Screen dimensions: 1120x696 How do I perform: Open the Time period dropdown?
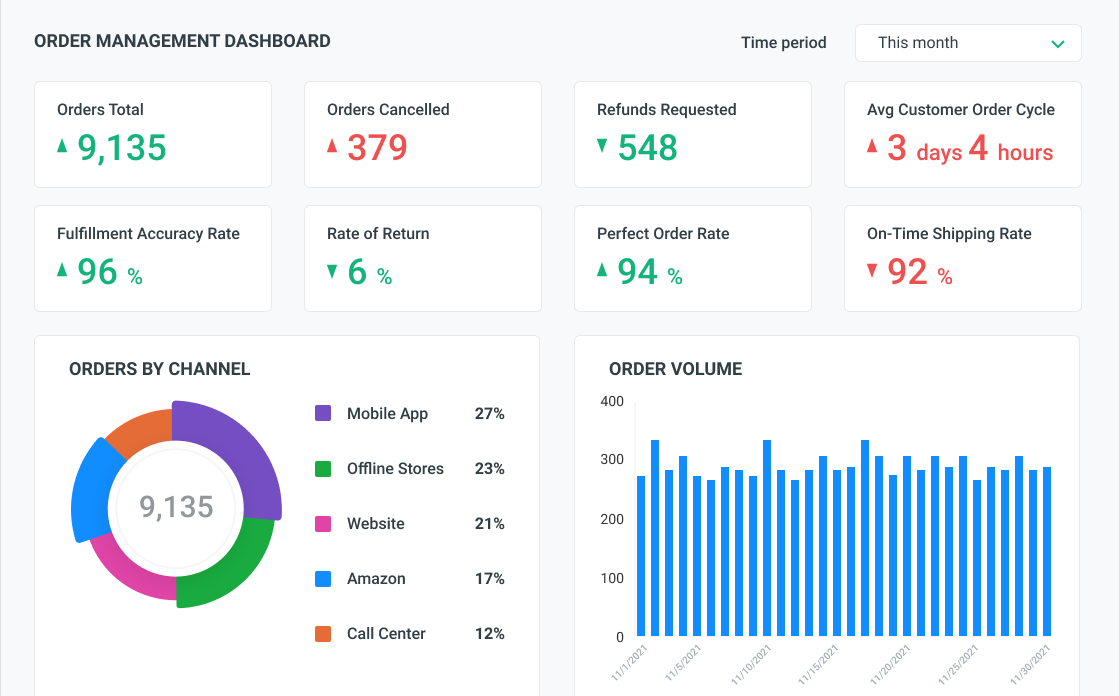pyautogui.click(x=967, y=43)
